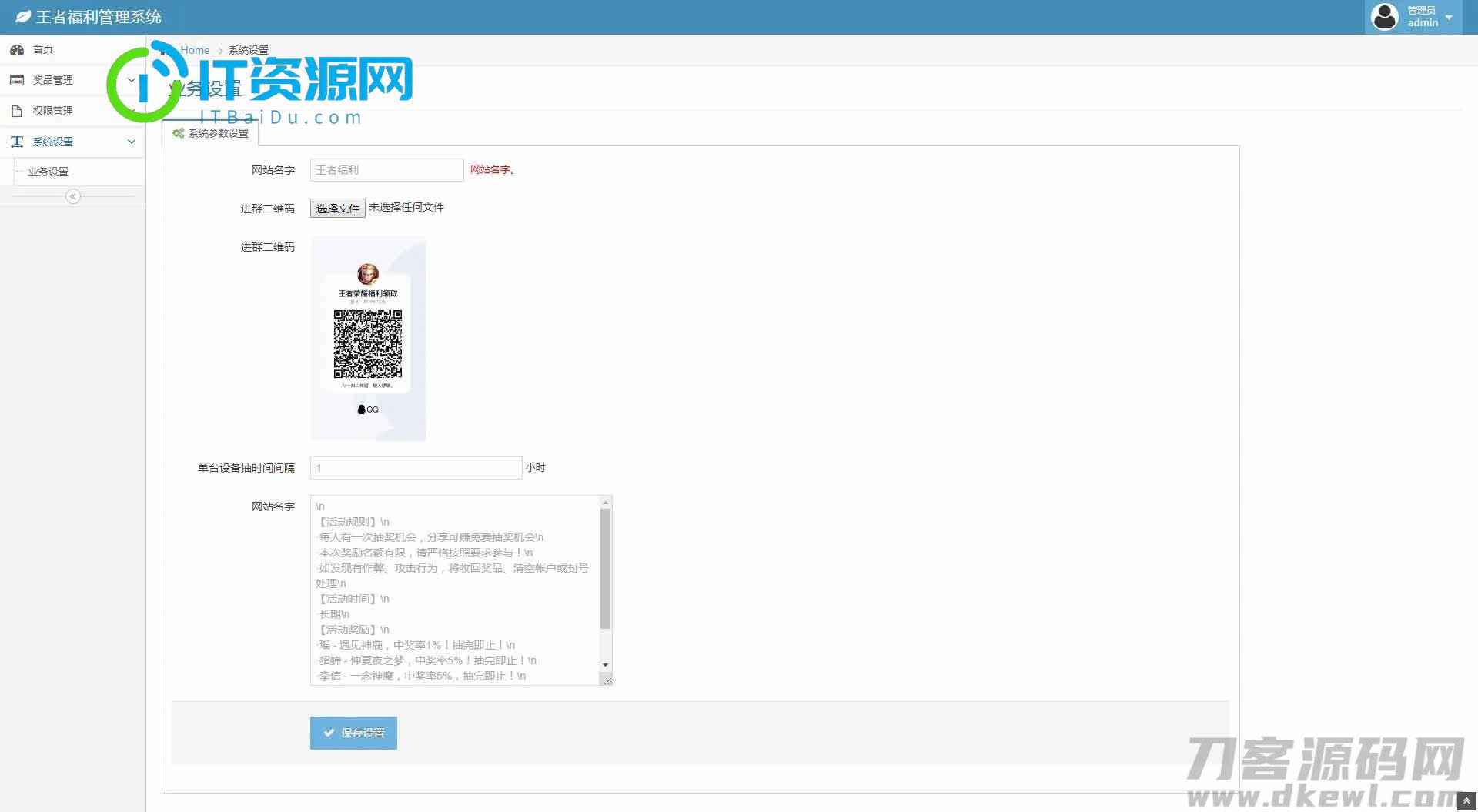Click the 保存设置 save button
This screenshot has height=812, width=1478.
pyautogui.click(x=353, y=733)
